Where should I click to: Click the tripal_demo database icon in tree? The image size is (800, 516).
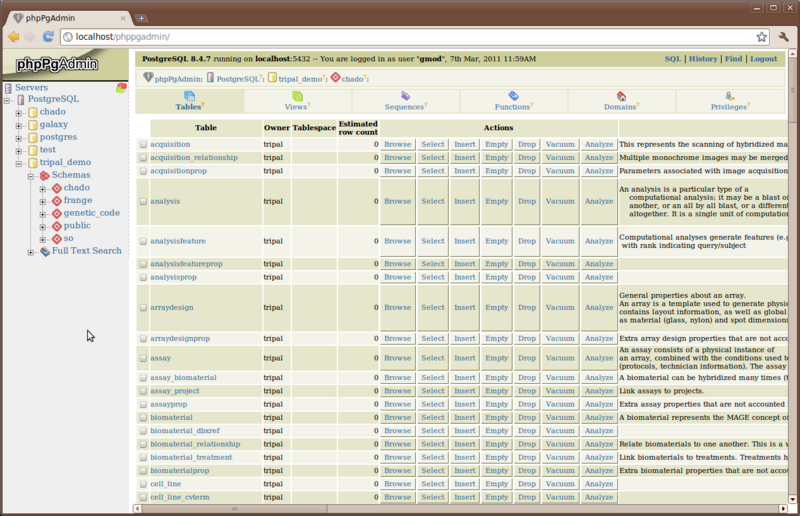coord(33,163)
